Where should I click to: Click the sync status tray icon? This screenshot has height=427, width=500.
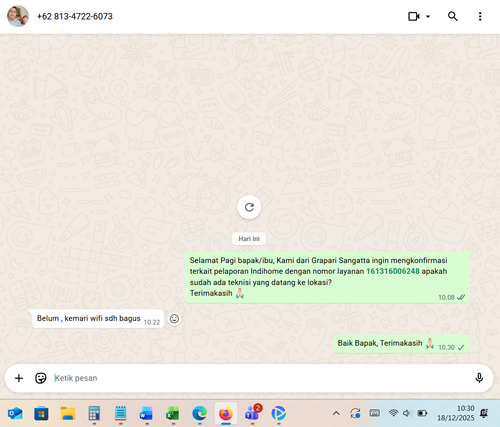[x=355, y=413]
